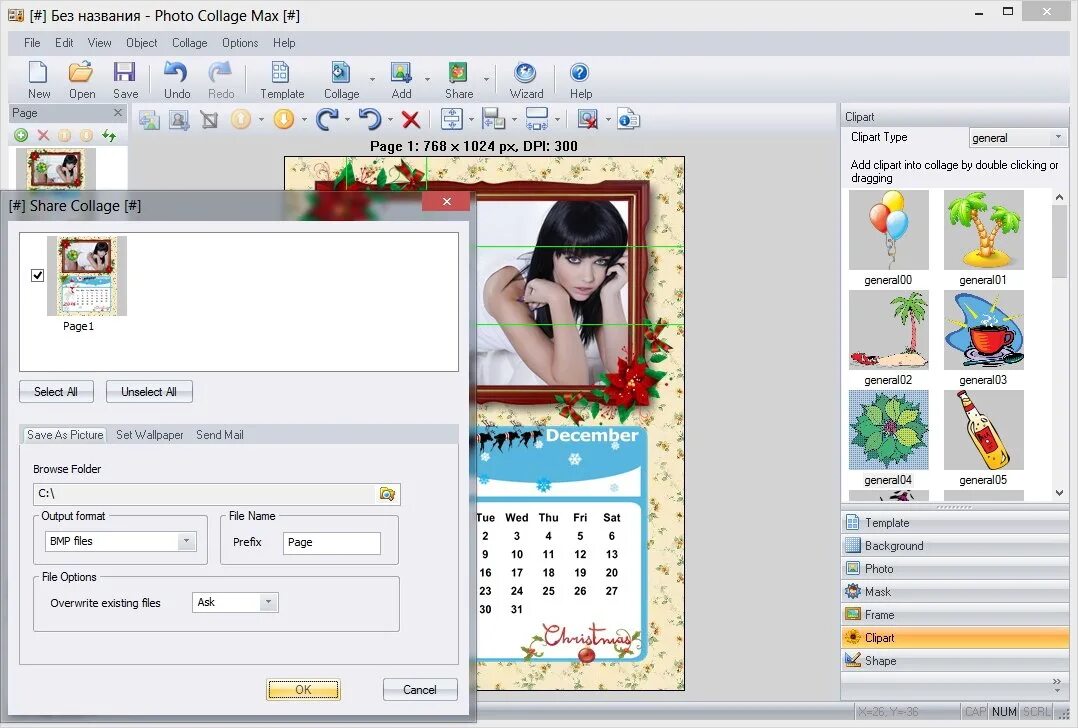Select the Save As Picture tab
Screen dimensions: 1078x728
(x=65, y=434)
